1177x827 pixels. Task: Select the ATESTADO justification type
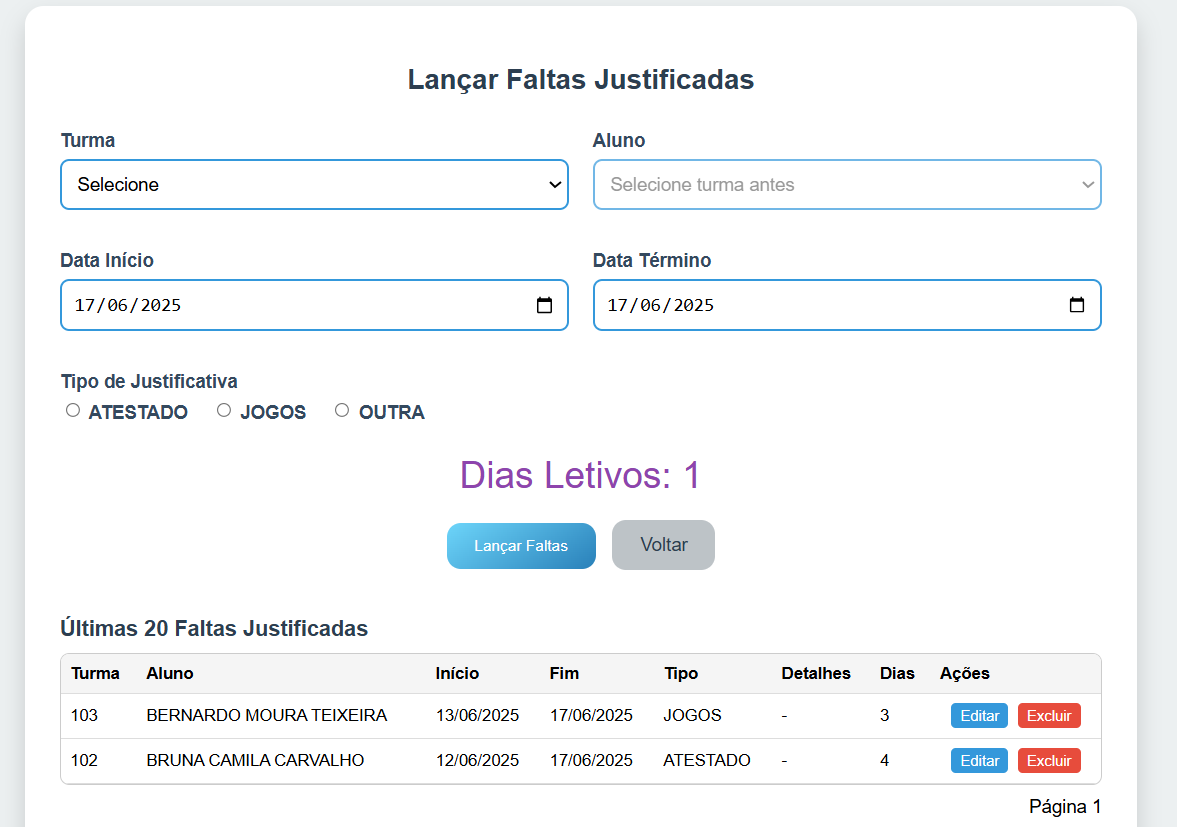tap(72, 410)
